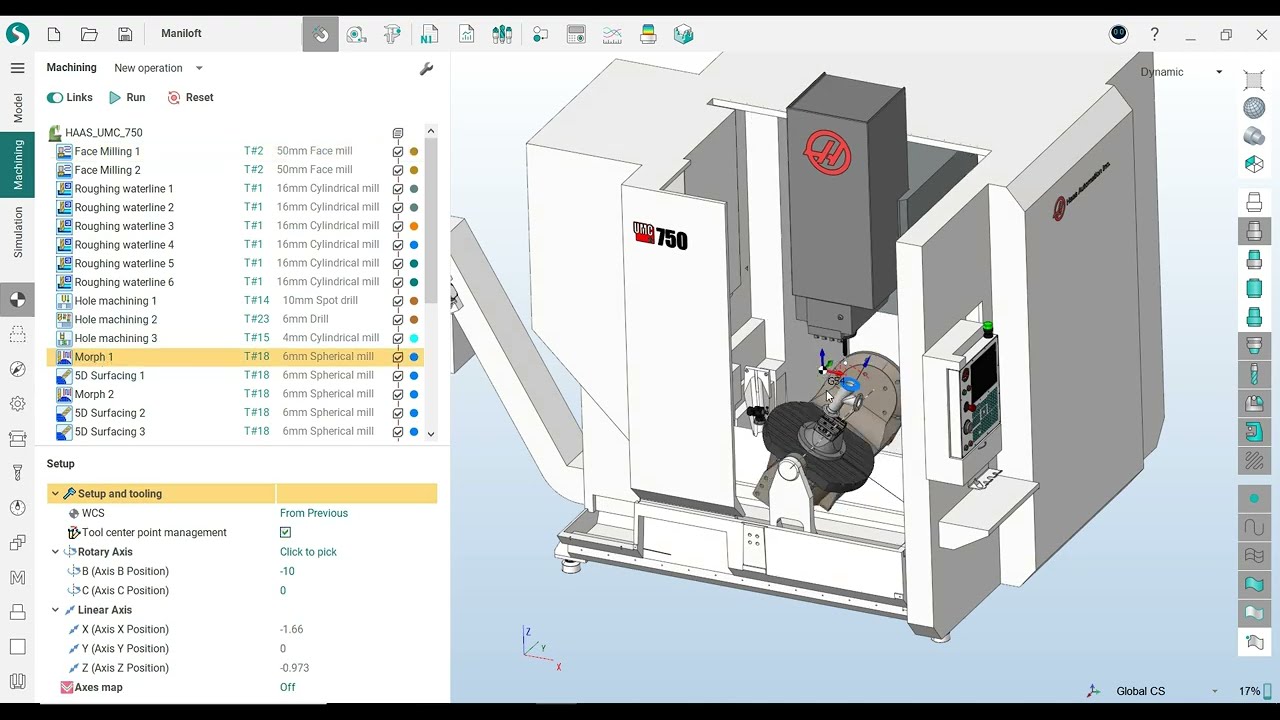
Task: Open the tape measure tool
Action: click(x=356, y=34)
